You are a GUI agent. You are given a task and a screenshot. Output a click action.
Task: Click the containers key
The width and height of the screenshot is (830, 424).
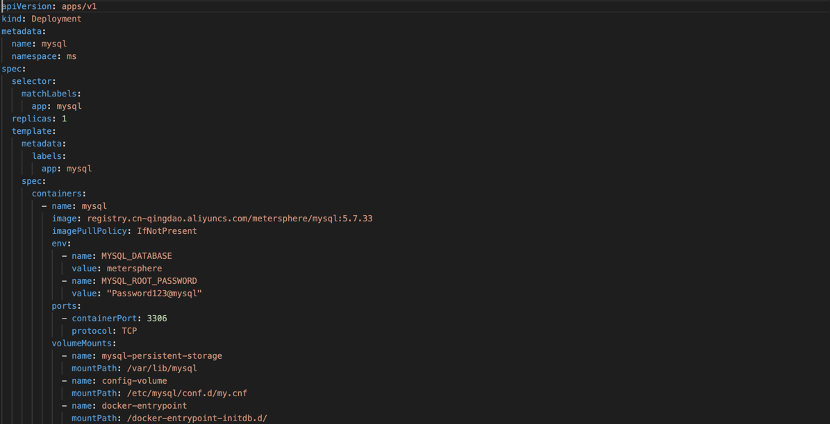(x=58, y=194)
